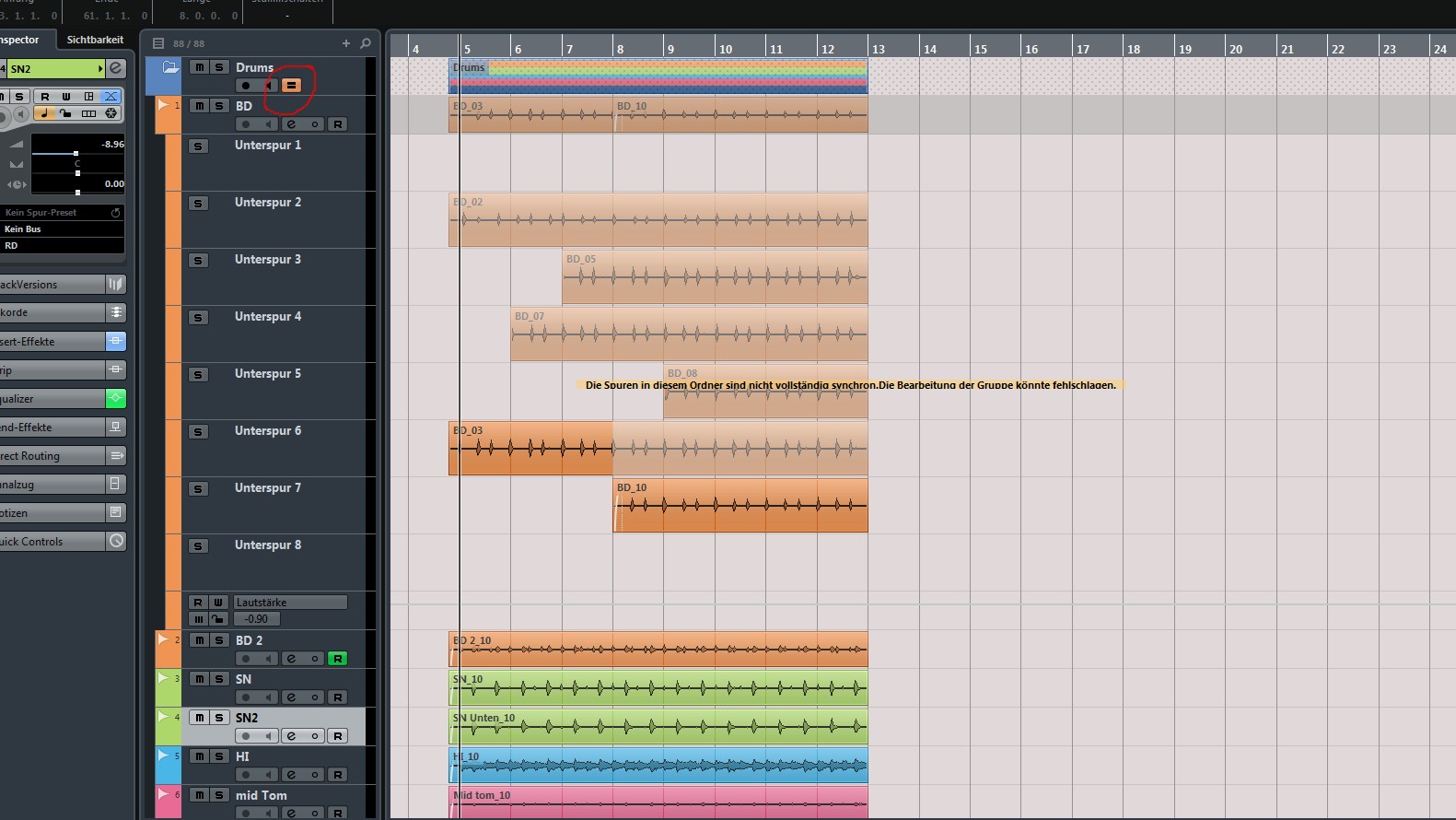Open channel settings for BD 2 track
The image size is (1456, 820).
(291, 659)
